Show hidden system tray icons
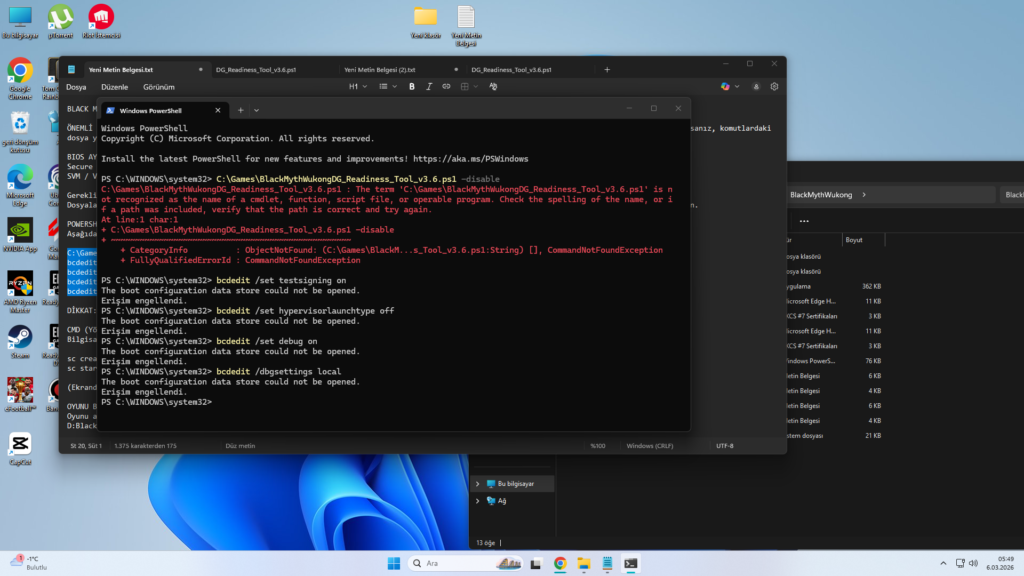This screenshot has width=1024, height=576. click(x=943, y=564)
